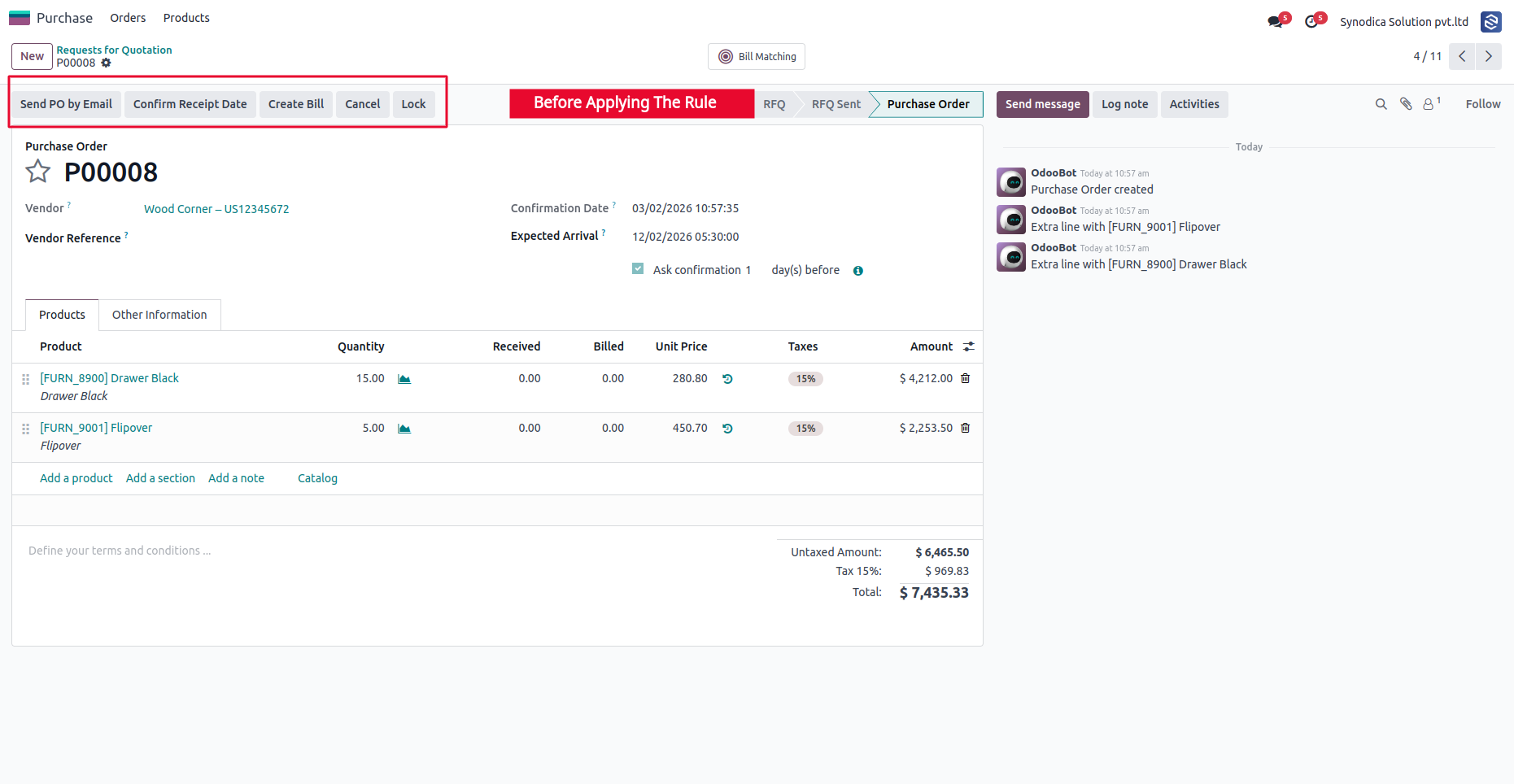Go to the next record arrow
This screenshot has width=1514, height=784.
[x=1488, y=56]
